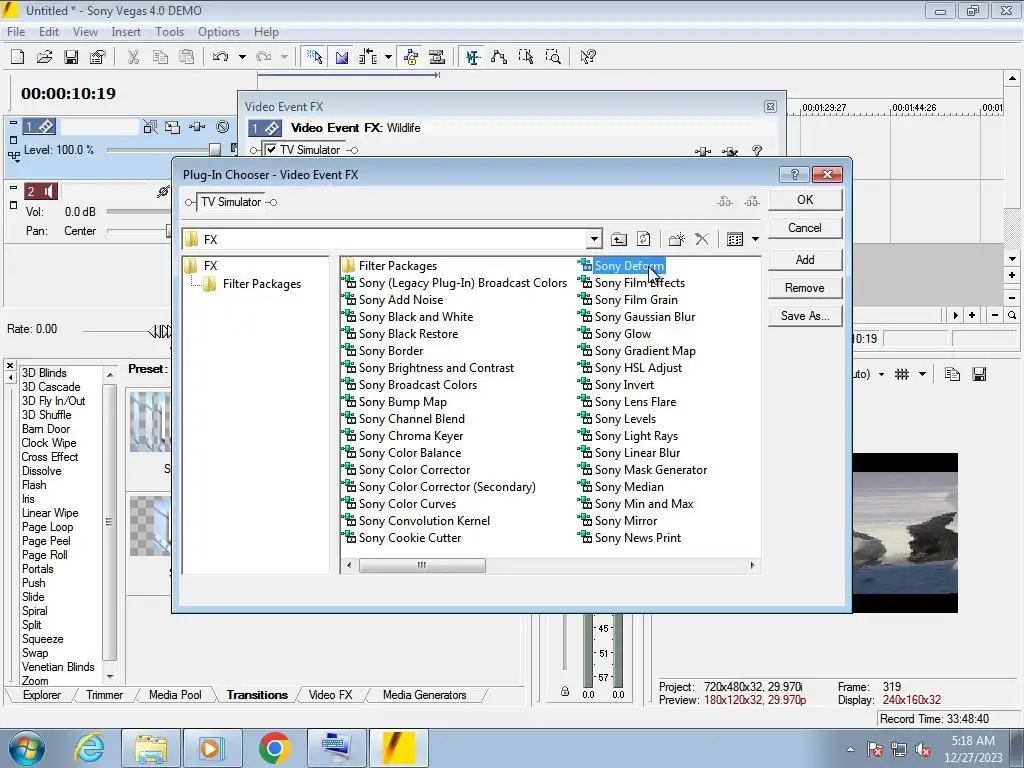Change list view mode icon
This screenshot has height=768, width=1024.
[x=735, y=239]
